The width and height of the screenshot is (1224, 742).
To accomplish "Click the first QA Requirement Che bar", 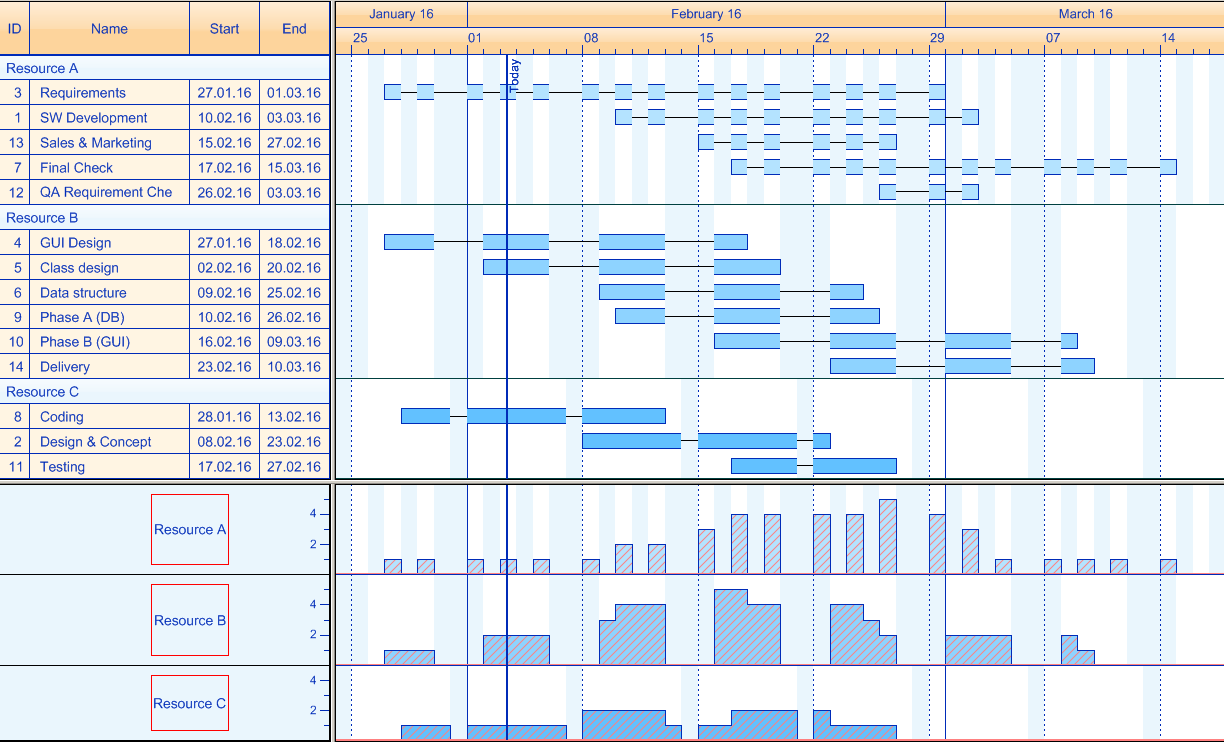I will coord(888,192).
